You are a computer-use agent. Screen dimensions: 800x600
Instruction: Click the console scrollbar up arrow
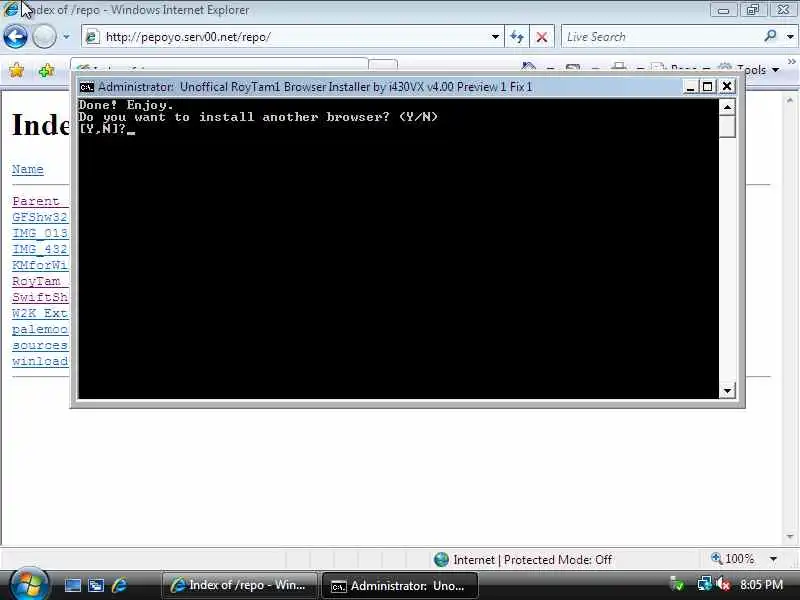coord(727,107)
